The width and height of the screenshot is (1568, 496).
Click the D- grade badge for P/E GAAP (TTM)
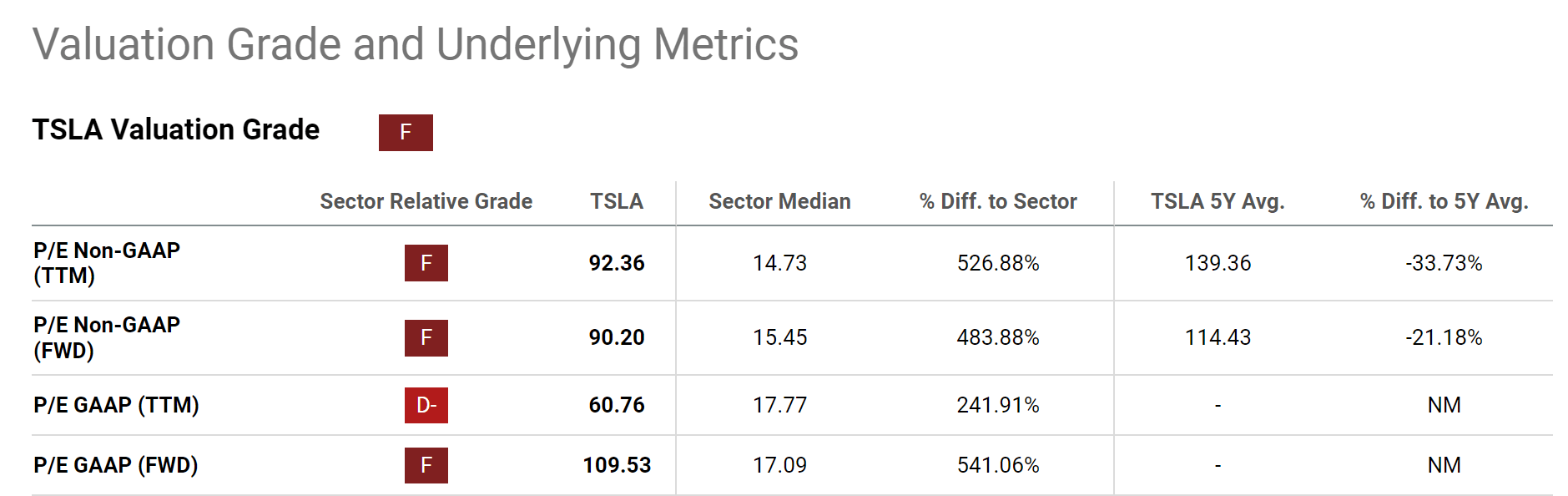[x=426, y=405]
